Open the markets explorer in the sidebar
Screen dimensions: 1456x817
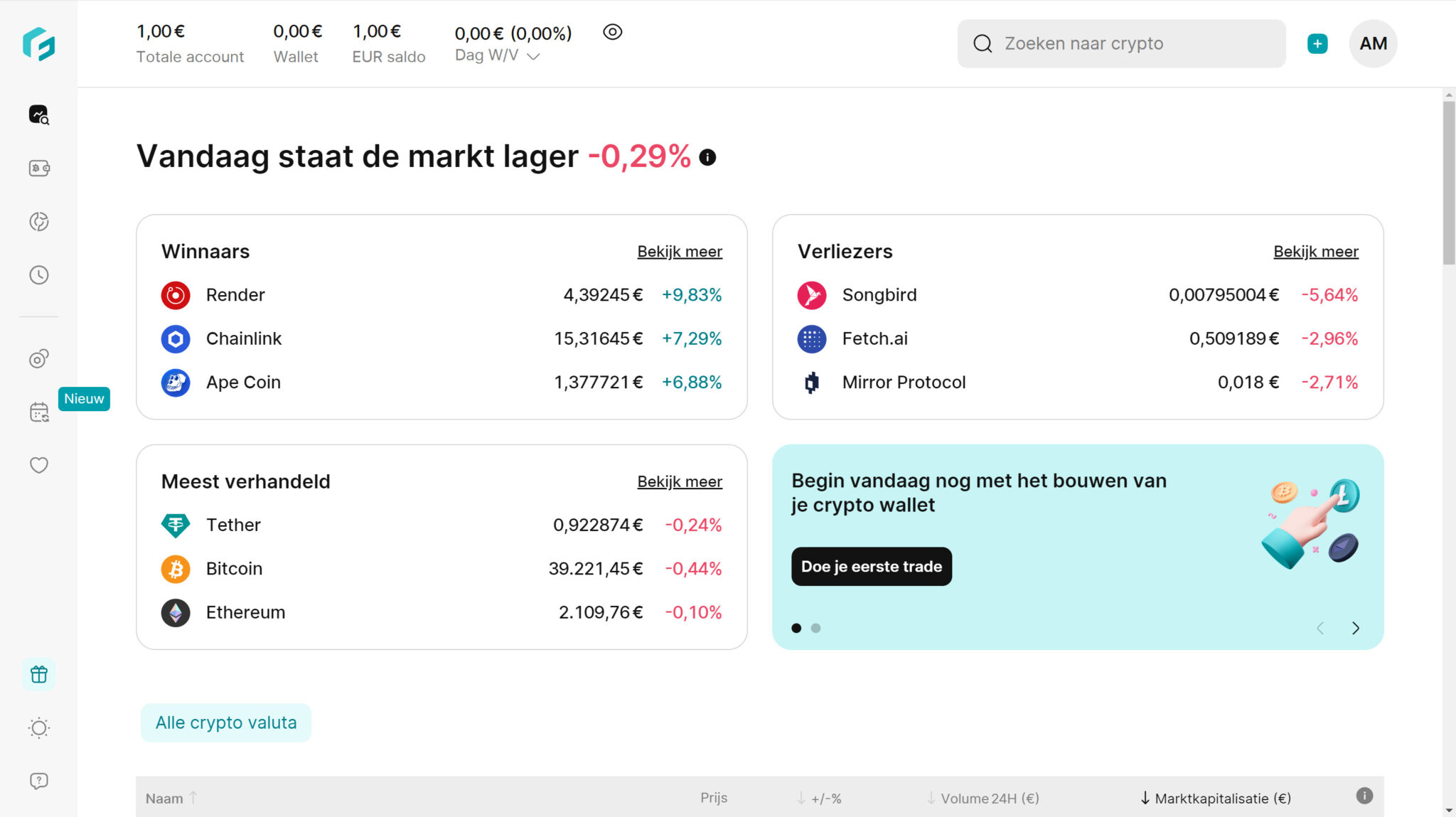click(x=39, y=114)
